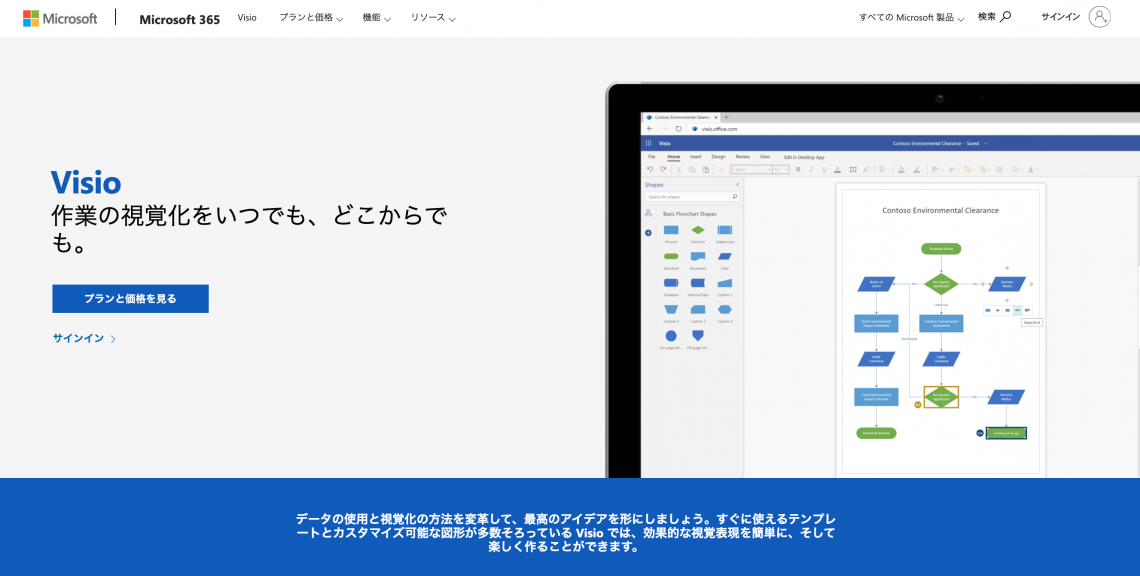
Task: Open the File tab in Visio ribbon
Action: tap(651, 156)
